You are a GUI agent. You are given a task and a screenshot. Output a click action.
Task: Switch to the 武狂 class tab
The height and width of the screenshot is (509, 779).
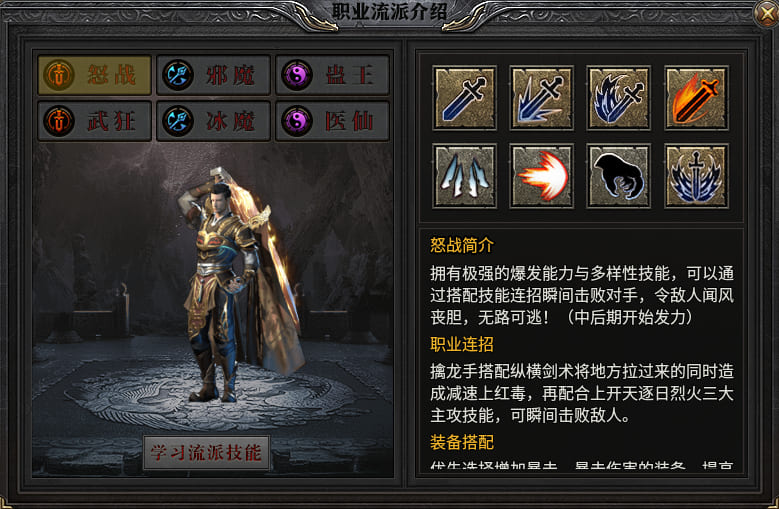tap(94, 121)
